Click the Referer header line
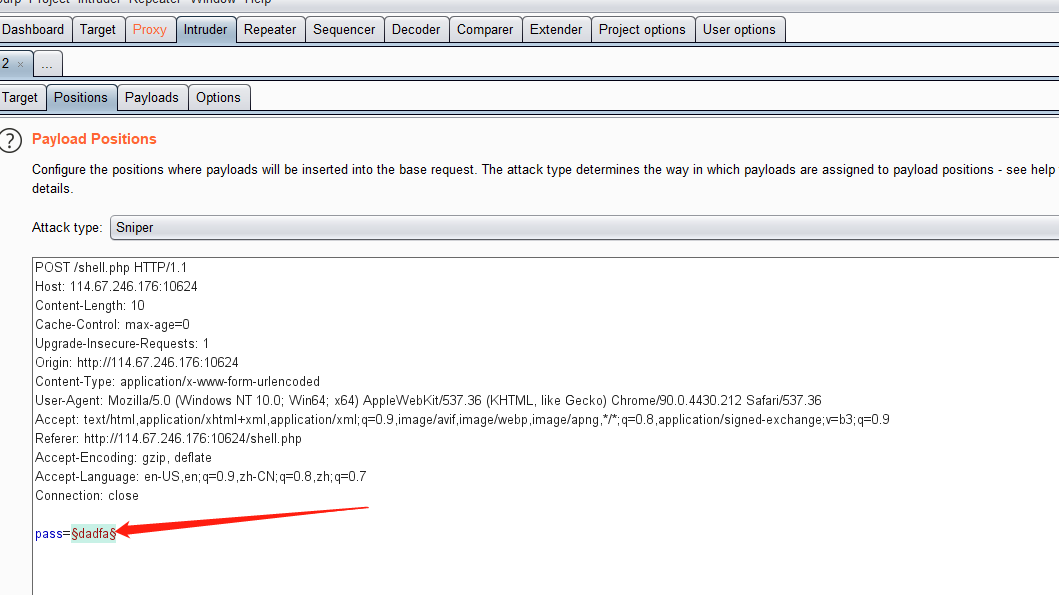 coord(168,438)
